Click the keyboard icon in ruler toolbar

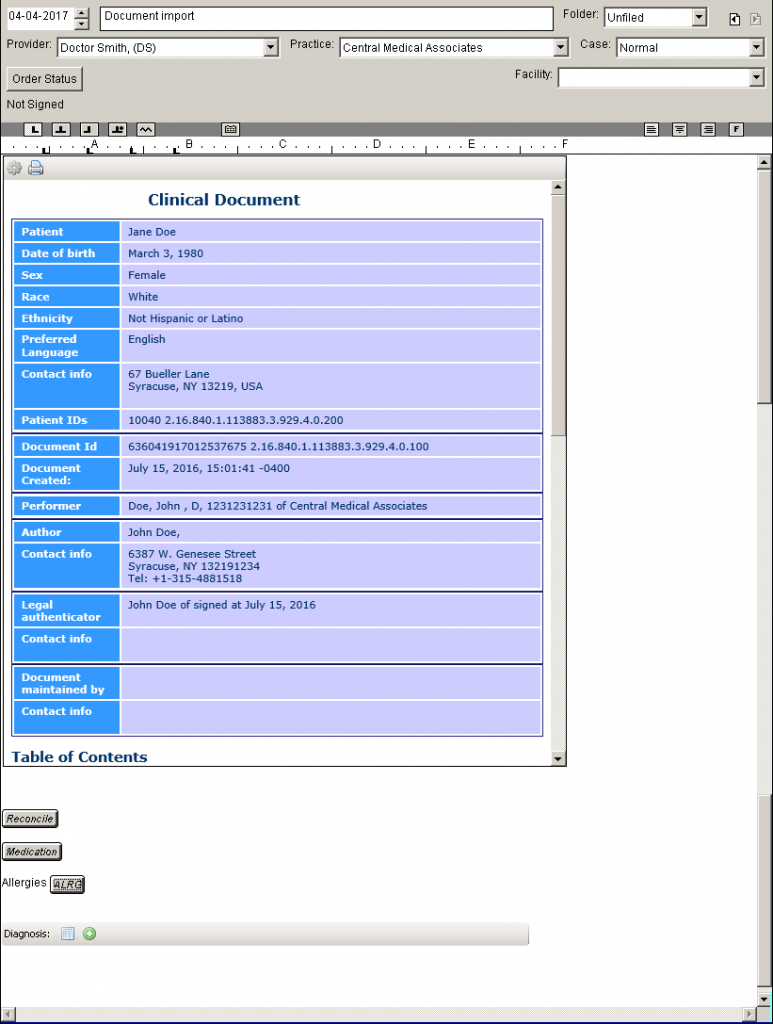pos(231,129)
